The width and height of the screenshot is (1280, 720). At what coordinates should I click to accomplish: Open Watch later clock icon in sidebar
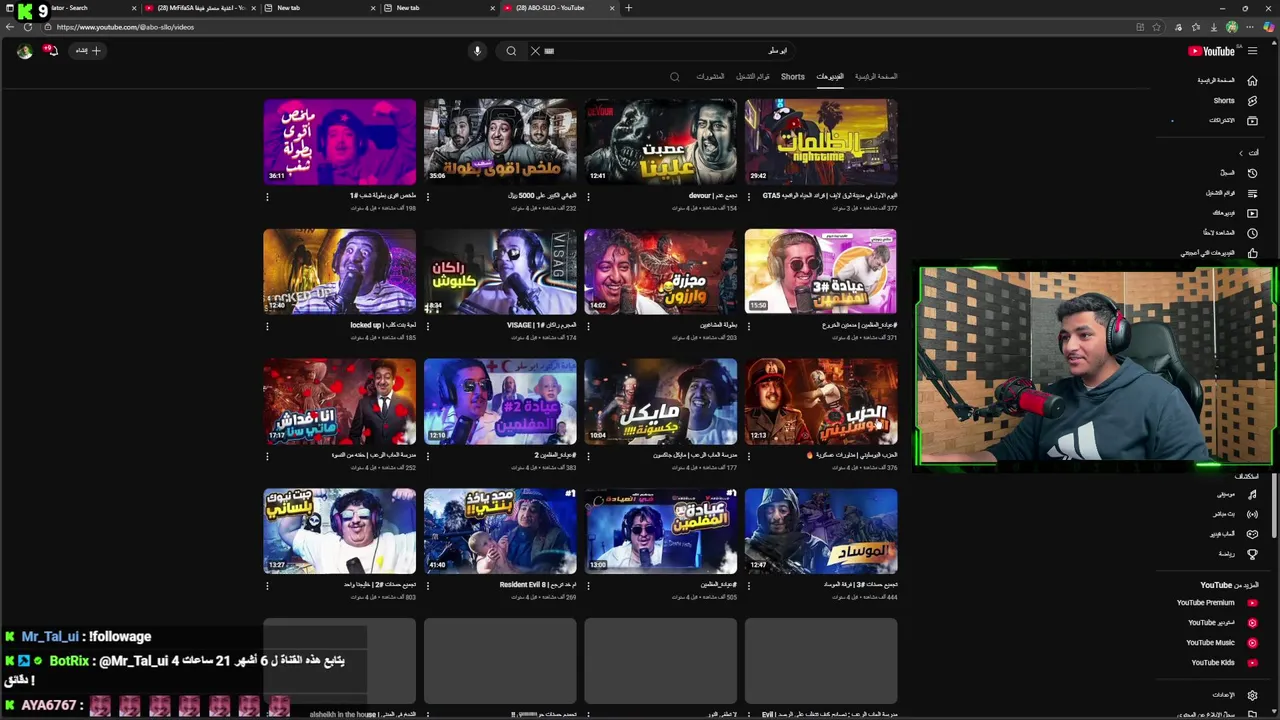pyautogui.click(x=1252, y=233)
